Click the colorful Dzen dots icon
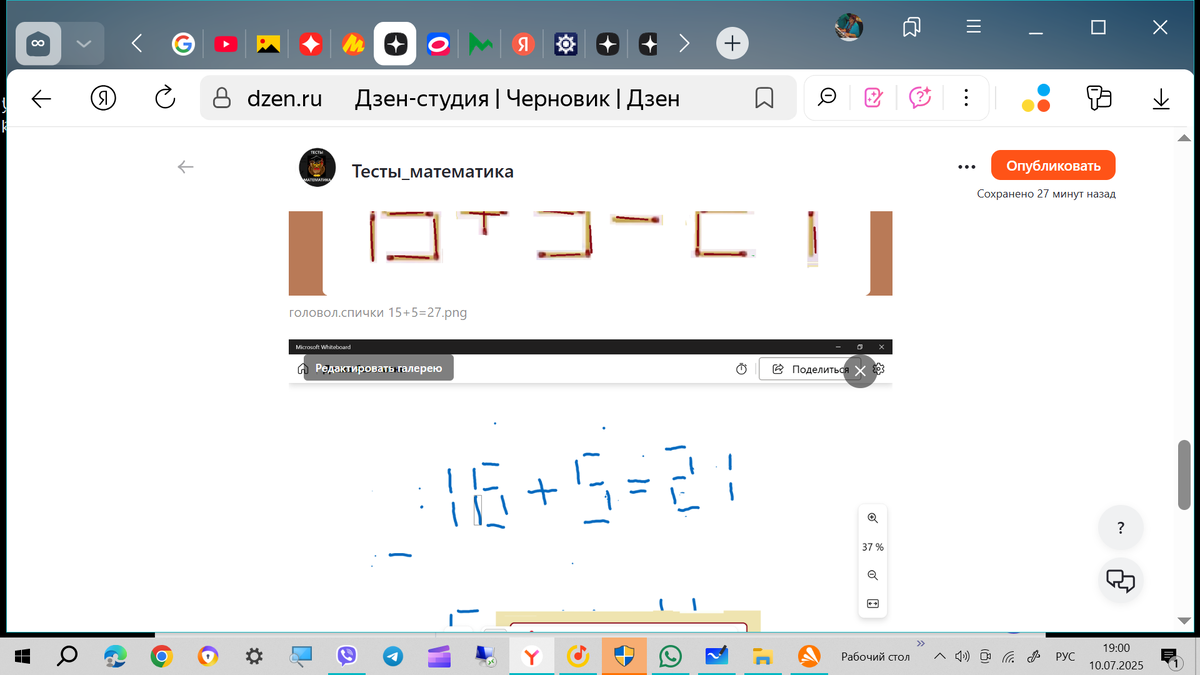This screenshot has width=1200, height=675. 1036,97
